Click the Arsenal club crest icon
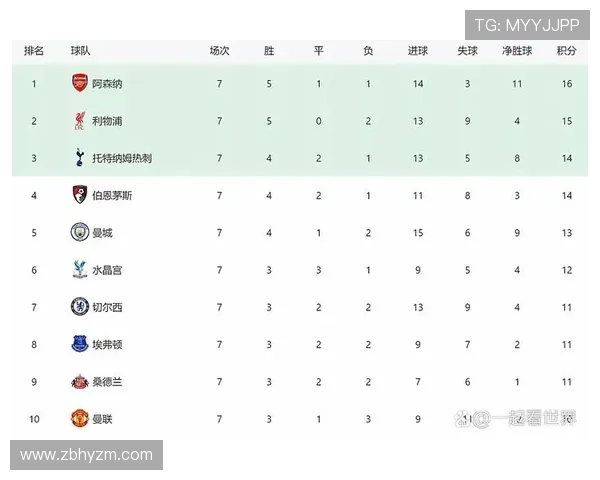The width and height of the screenshot is (600, 480). click(x=80, y=84)
